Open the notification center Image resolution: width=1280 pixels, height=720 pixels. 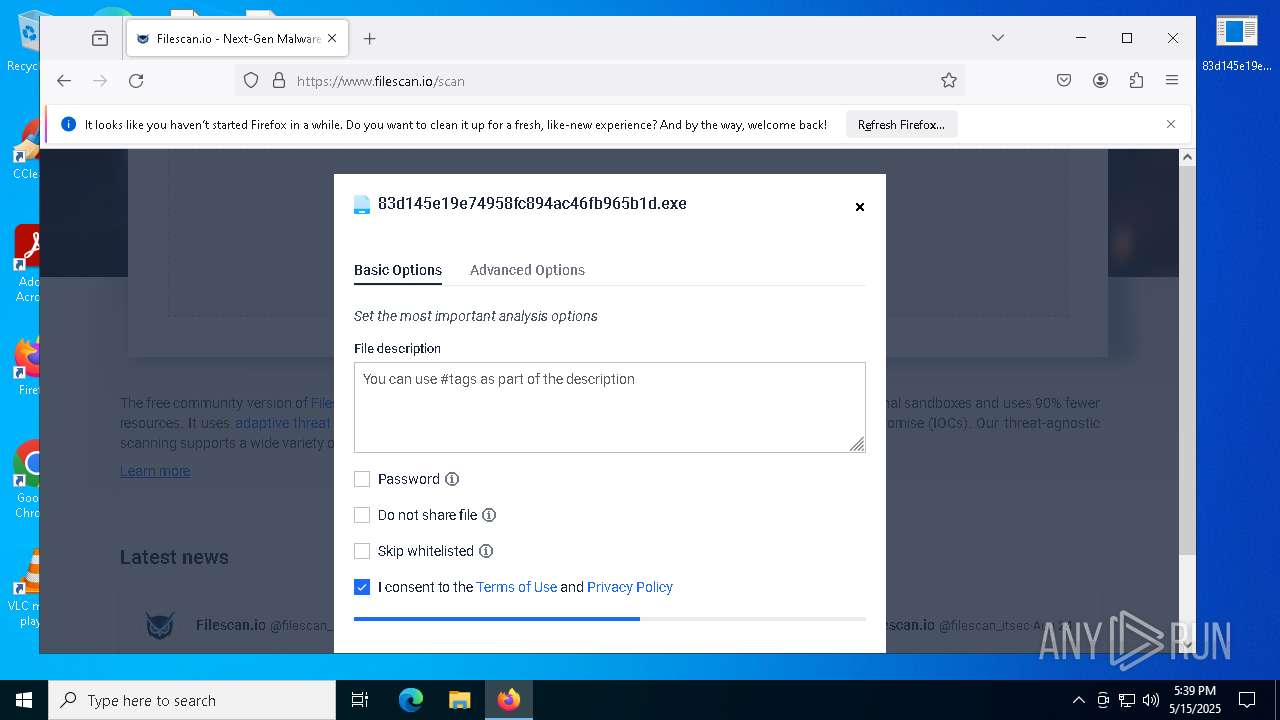coord(1247,700)
